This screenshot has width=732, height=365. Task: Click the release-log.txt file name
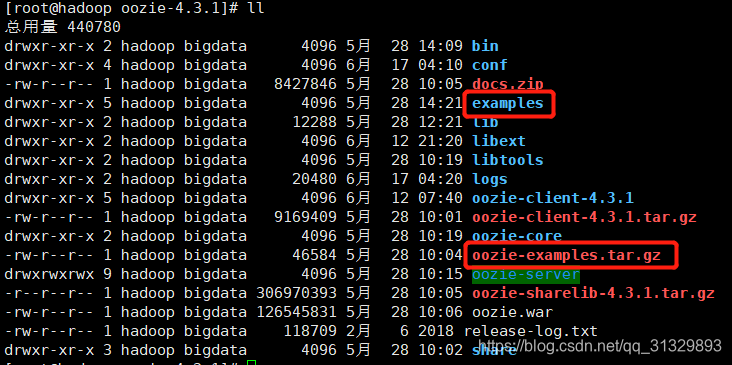530,331
